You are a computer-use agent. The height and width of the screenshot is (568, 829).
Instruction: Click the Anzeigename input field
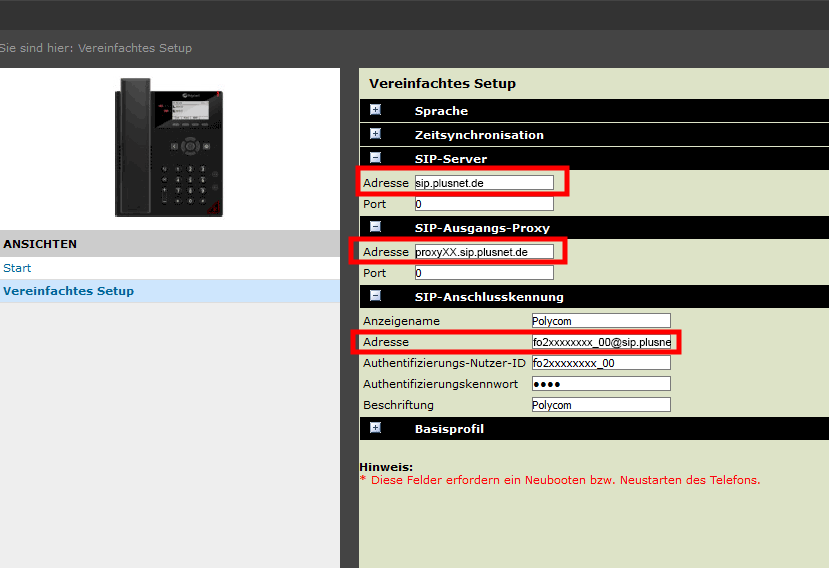[601, 320]
